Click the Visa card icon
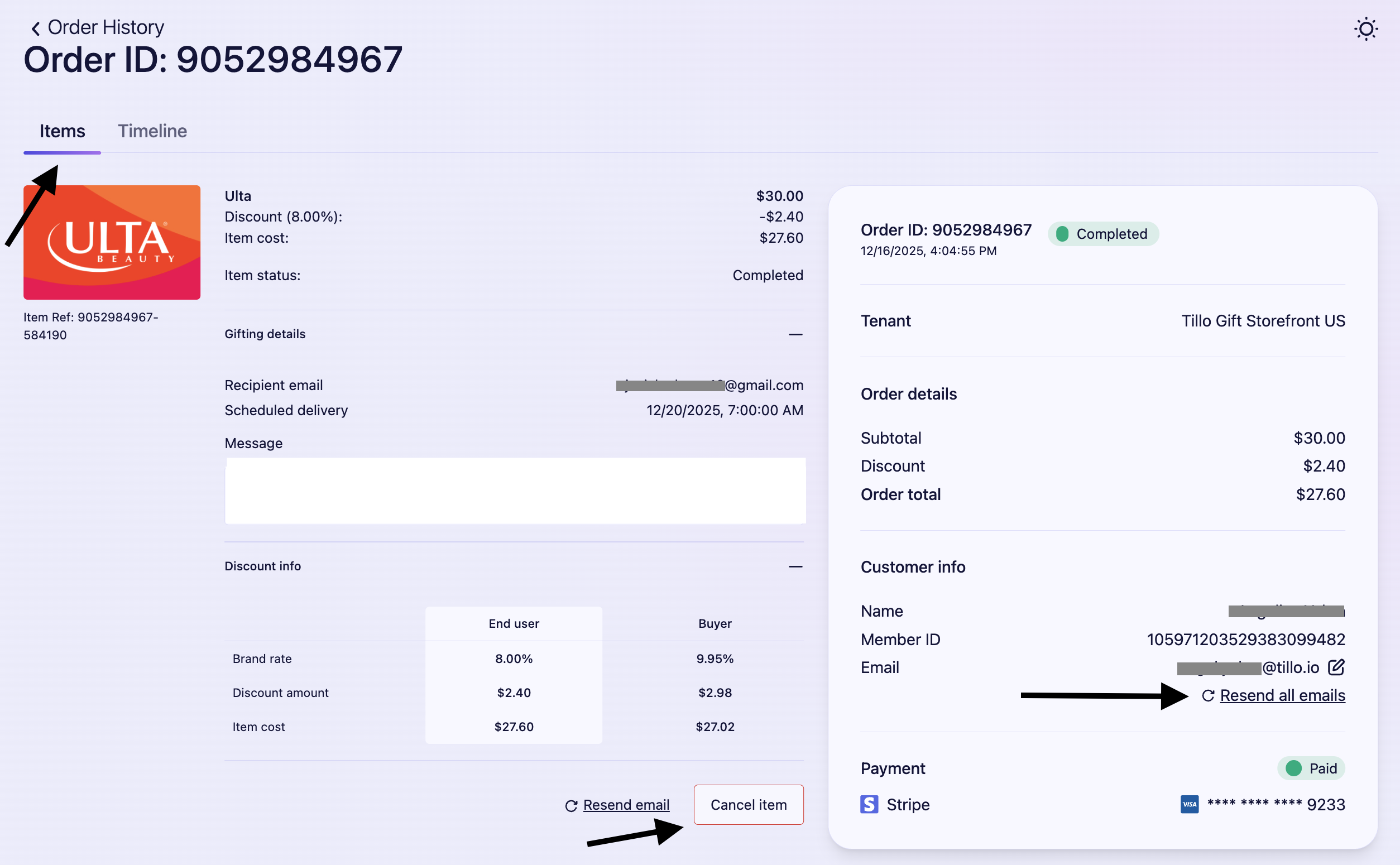The width and height of the screenshot is (1400, 865). click(x=1189, y=804)
